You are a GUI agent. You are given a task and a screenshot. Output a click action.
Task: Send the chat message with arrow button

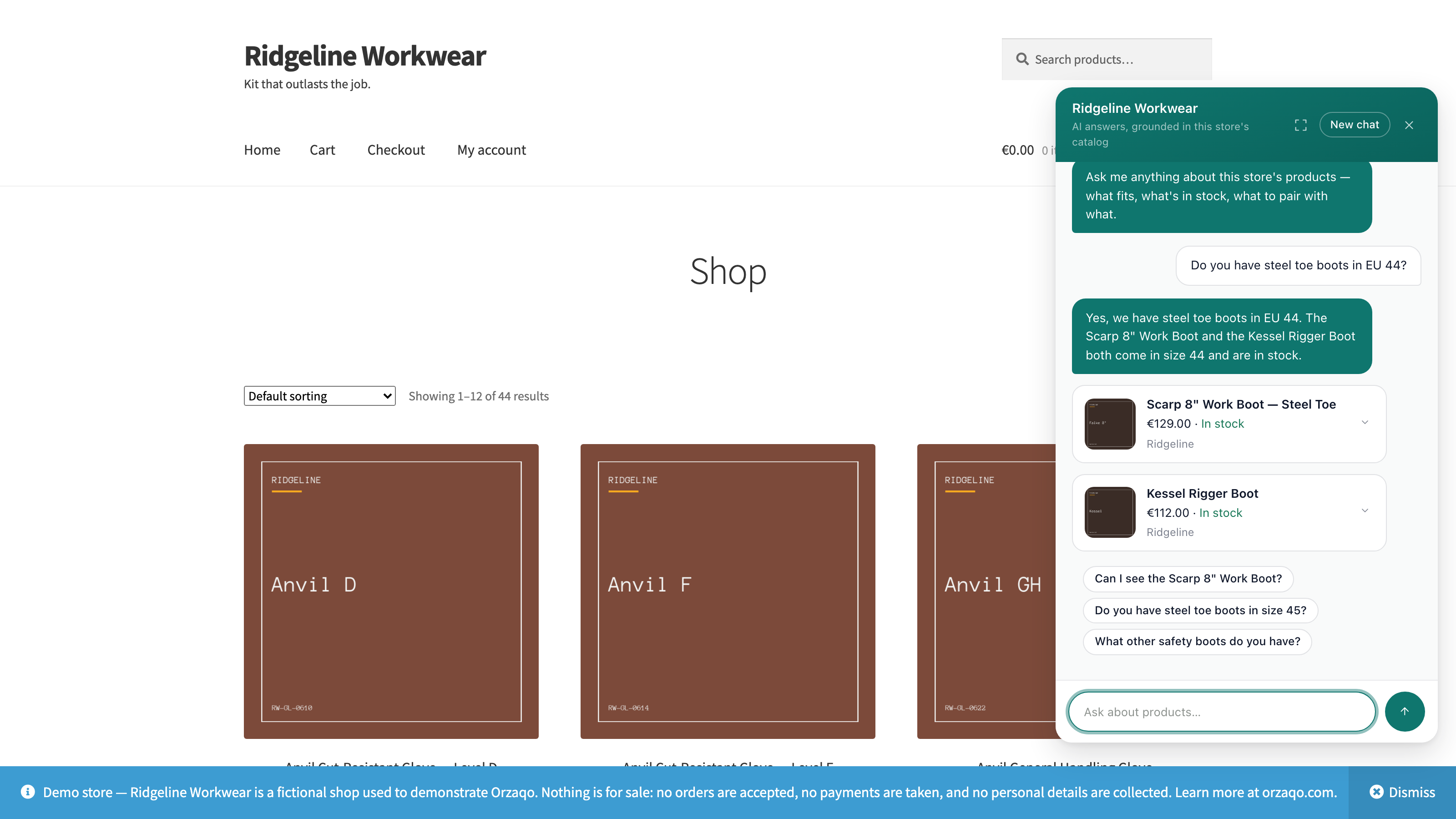coord(1405,711)
